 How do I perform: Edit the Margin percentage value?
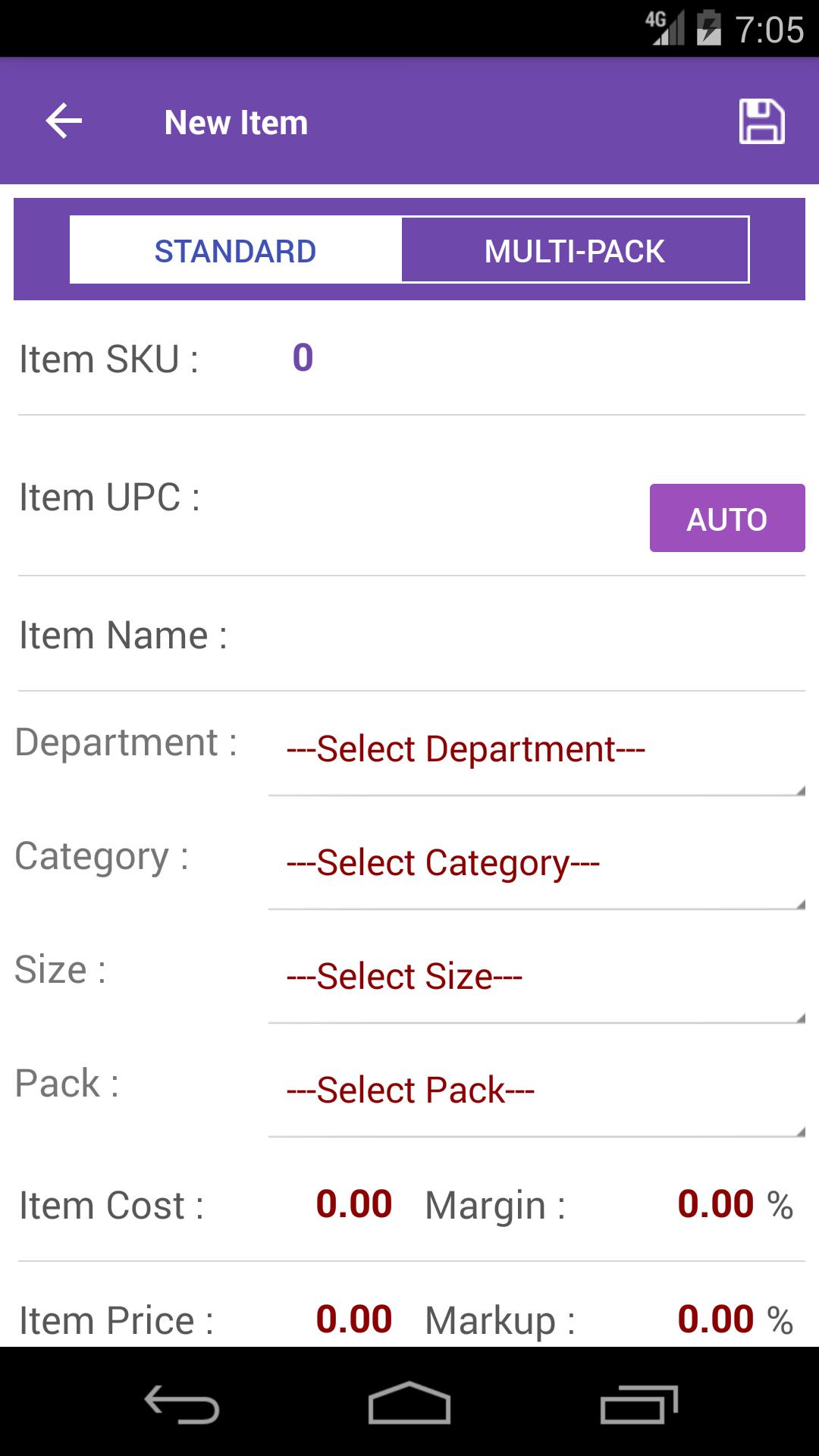715,1204
